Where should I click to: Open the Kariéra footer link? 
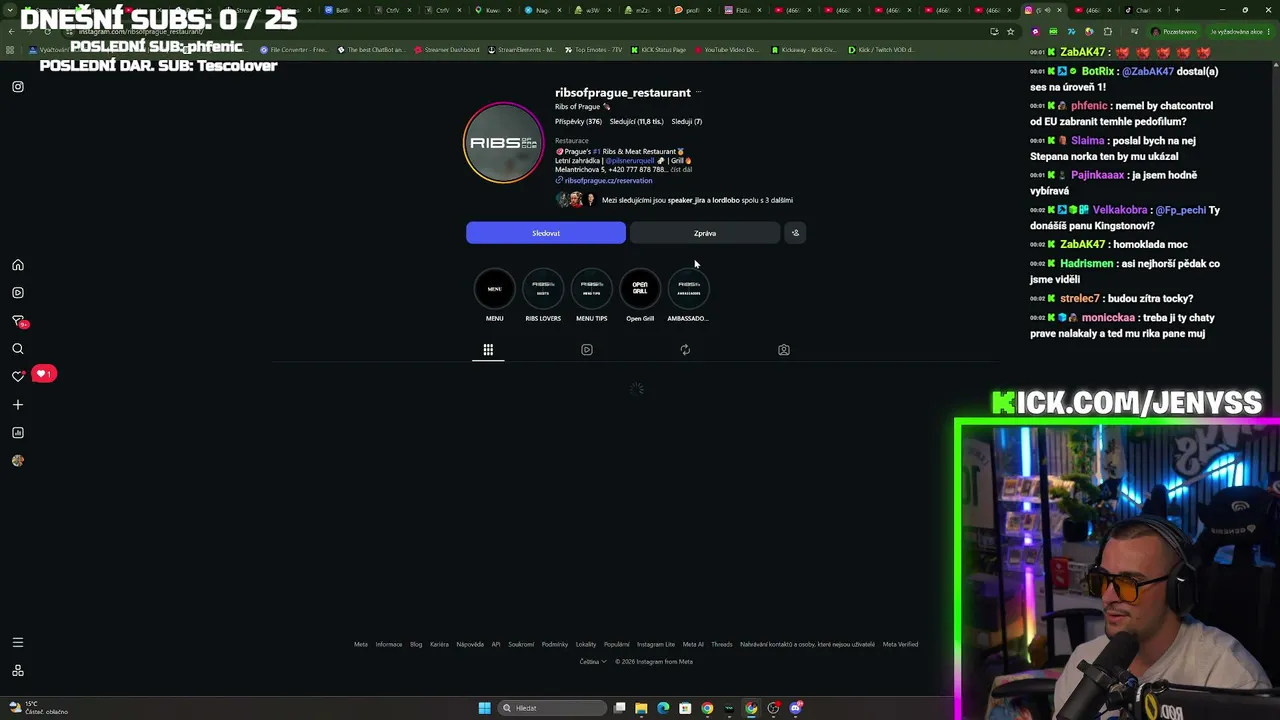439,644
